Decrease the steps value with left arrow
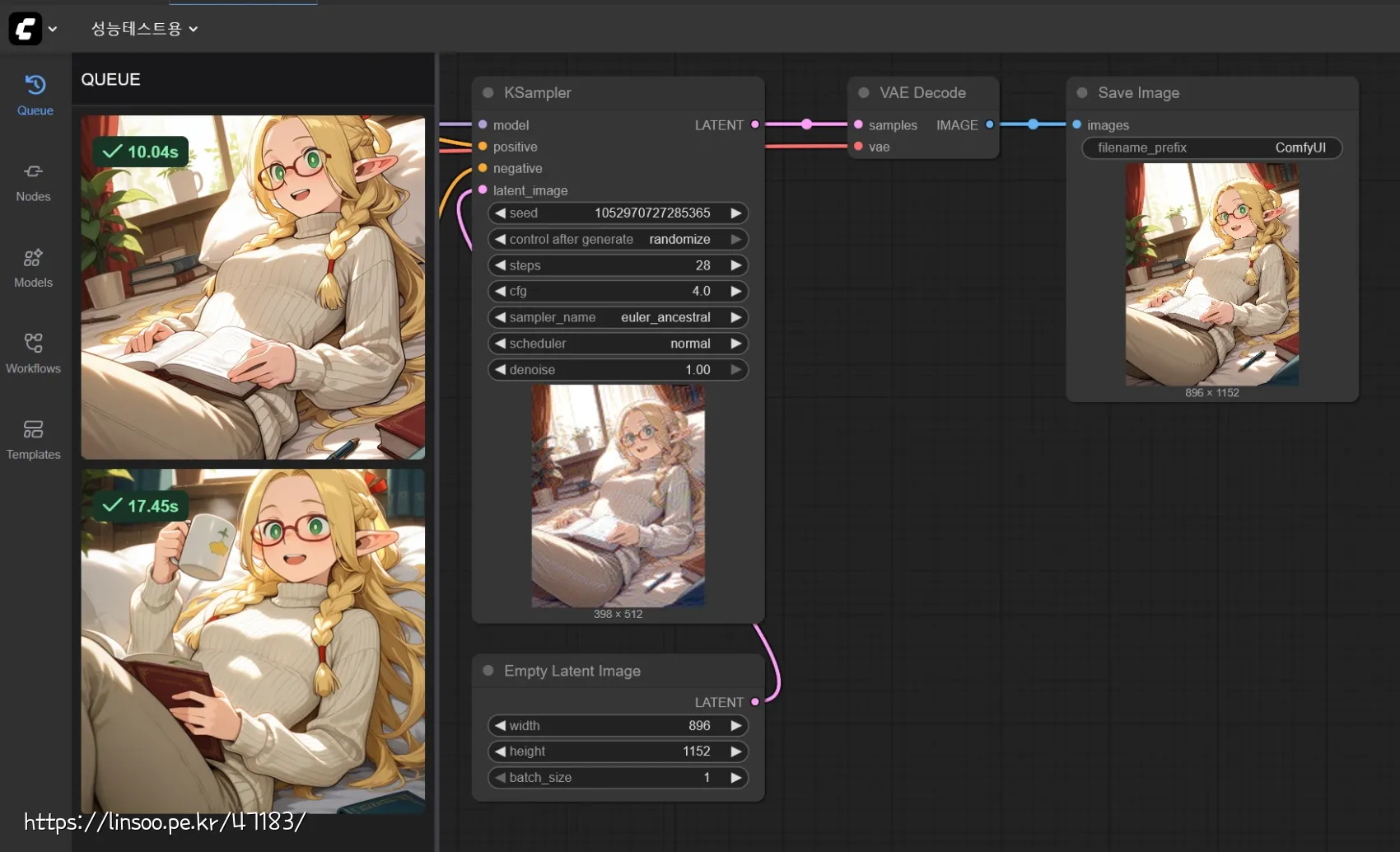The width and height of the screenshot is (1400, 852). pos(500,265)
